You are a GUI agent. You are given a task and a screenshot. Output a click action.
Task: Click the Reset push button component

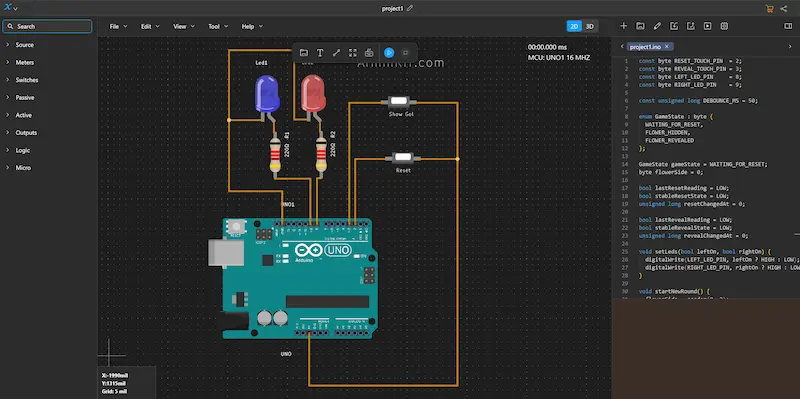(403, 158)
